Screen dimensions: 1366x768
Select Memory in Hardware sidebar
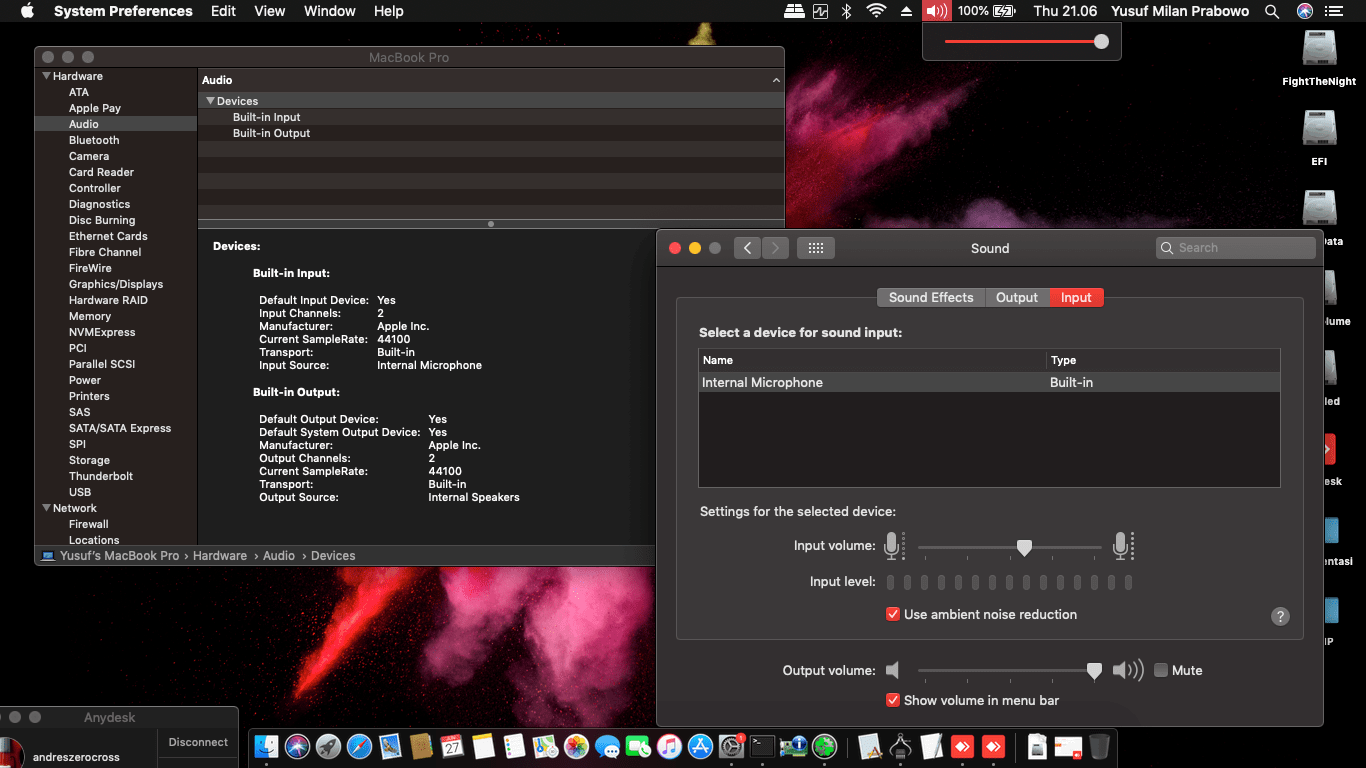pyautogui.click(x=90, y=316)
